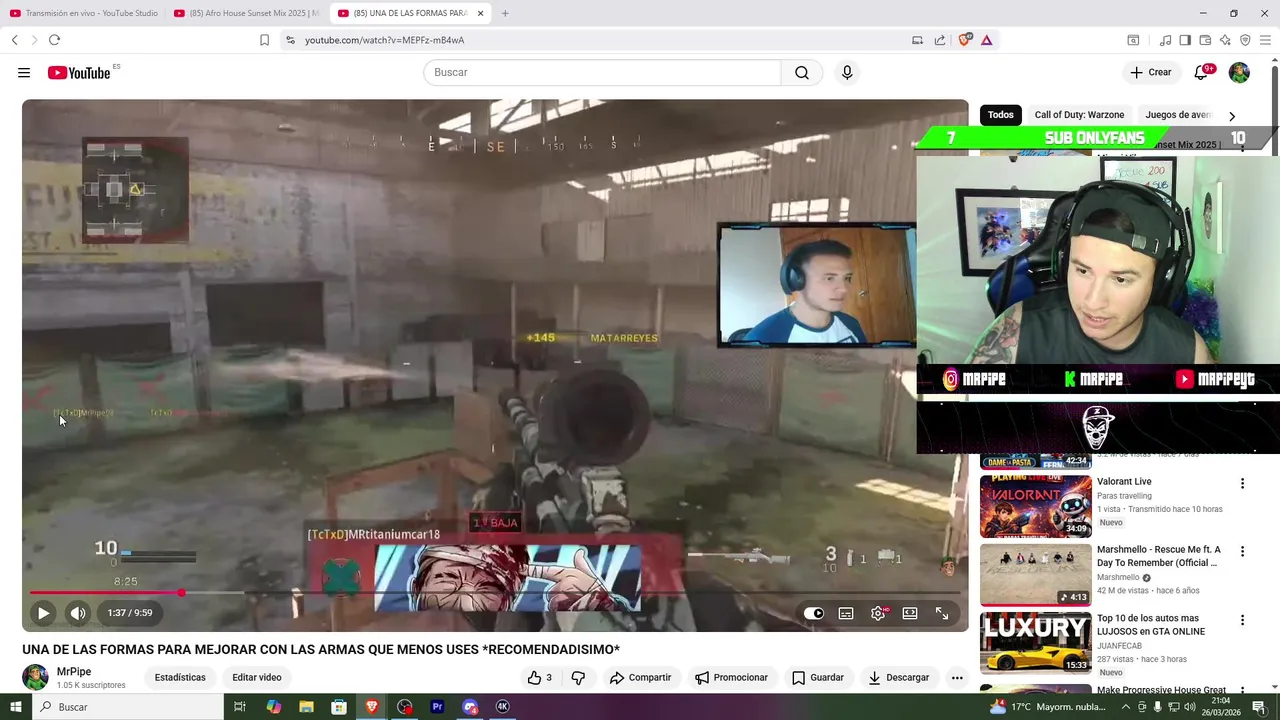Open a new browser tab
Viewport: 1280px width, 720px height.
click(x=505, y=13)
